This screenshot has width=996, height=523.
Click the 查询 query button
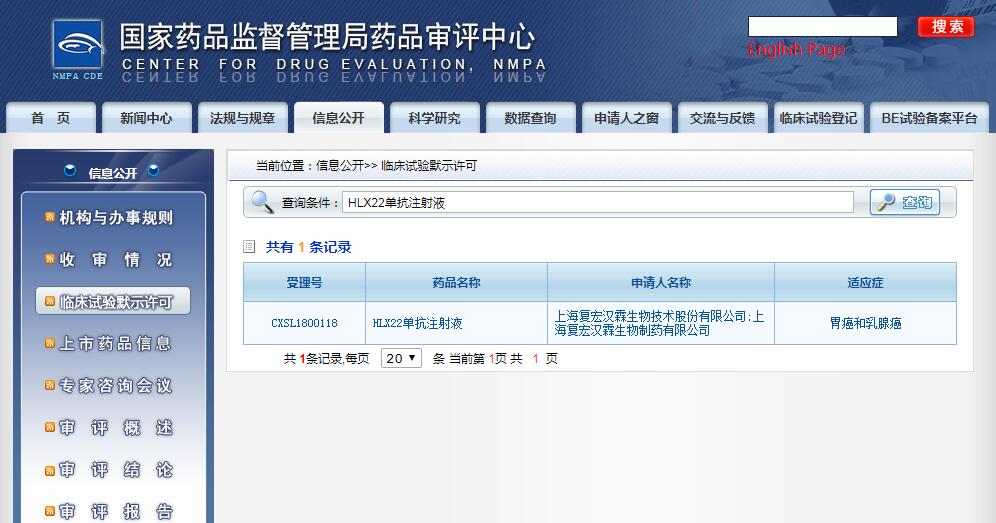coord(905,202)
